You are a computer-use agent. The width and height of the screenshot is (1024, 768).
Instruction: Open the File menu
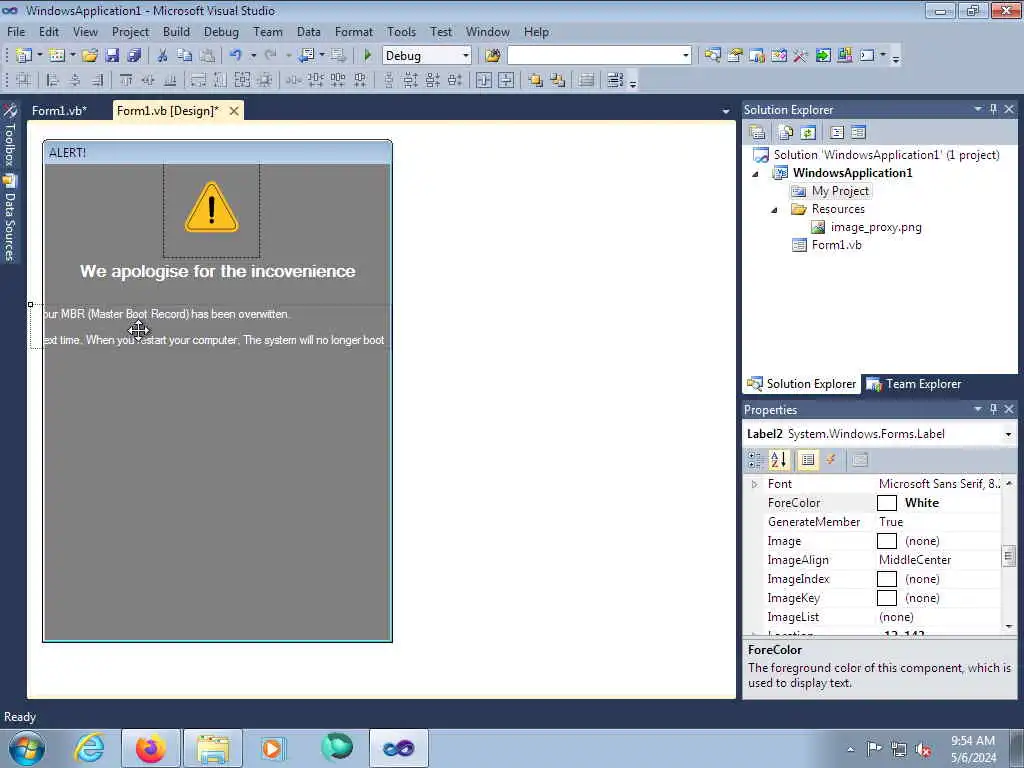tap(16, 32)
